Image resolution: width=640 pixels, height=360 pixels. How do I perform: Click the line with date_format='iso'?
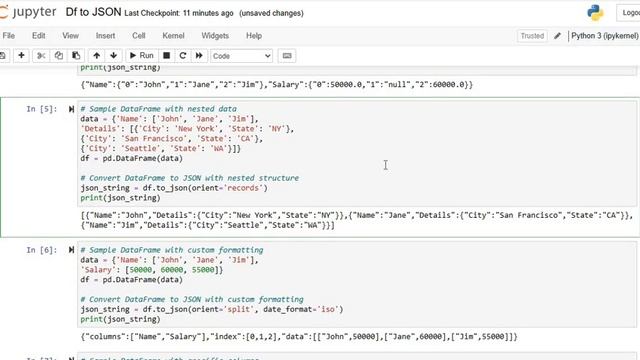pos(212,309)
